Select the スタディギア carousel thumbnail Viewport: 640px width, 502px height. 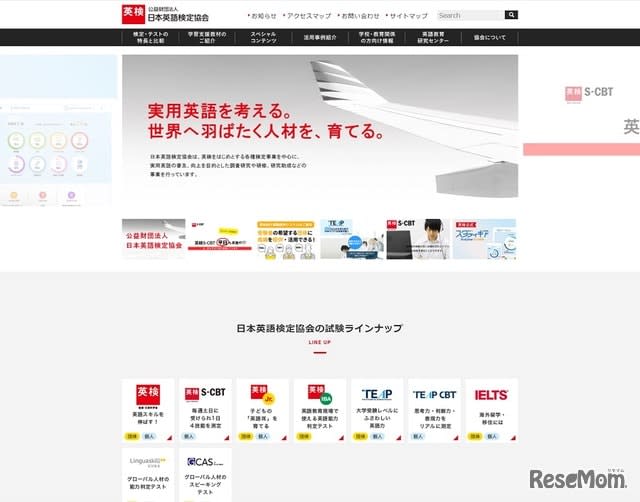click(x=484, y=239)
